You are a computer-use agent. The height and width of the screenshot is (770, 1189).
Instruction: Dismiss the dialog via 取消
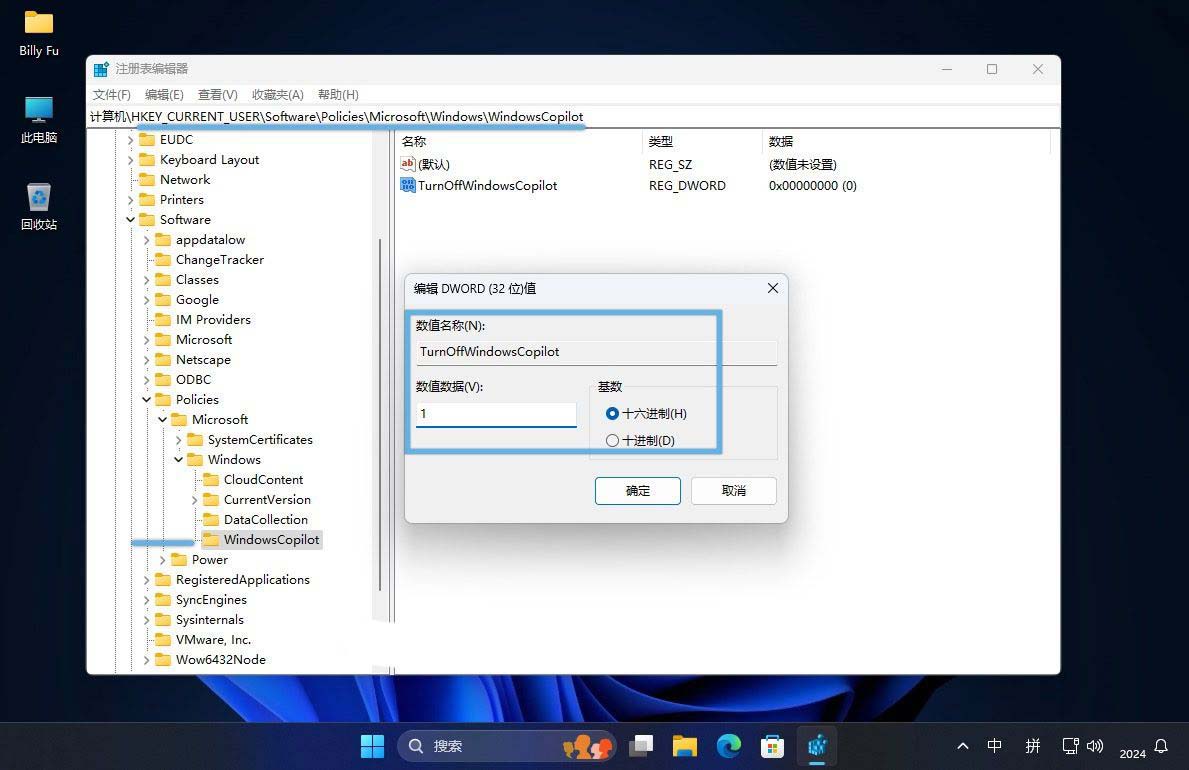coord(733,490)
